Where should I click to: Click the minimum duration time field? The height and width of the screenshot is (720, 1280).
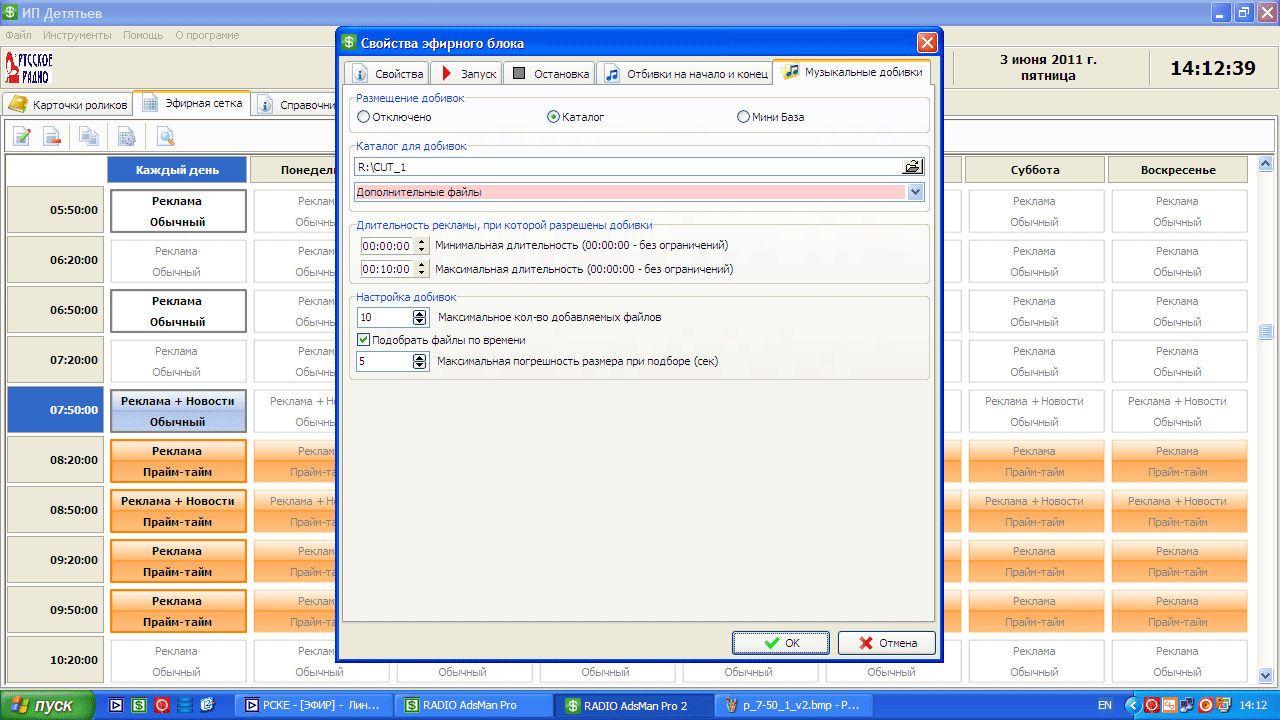click(386, 245)
